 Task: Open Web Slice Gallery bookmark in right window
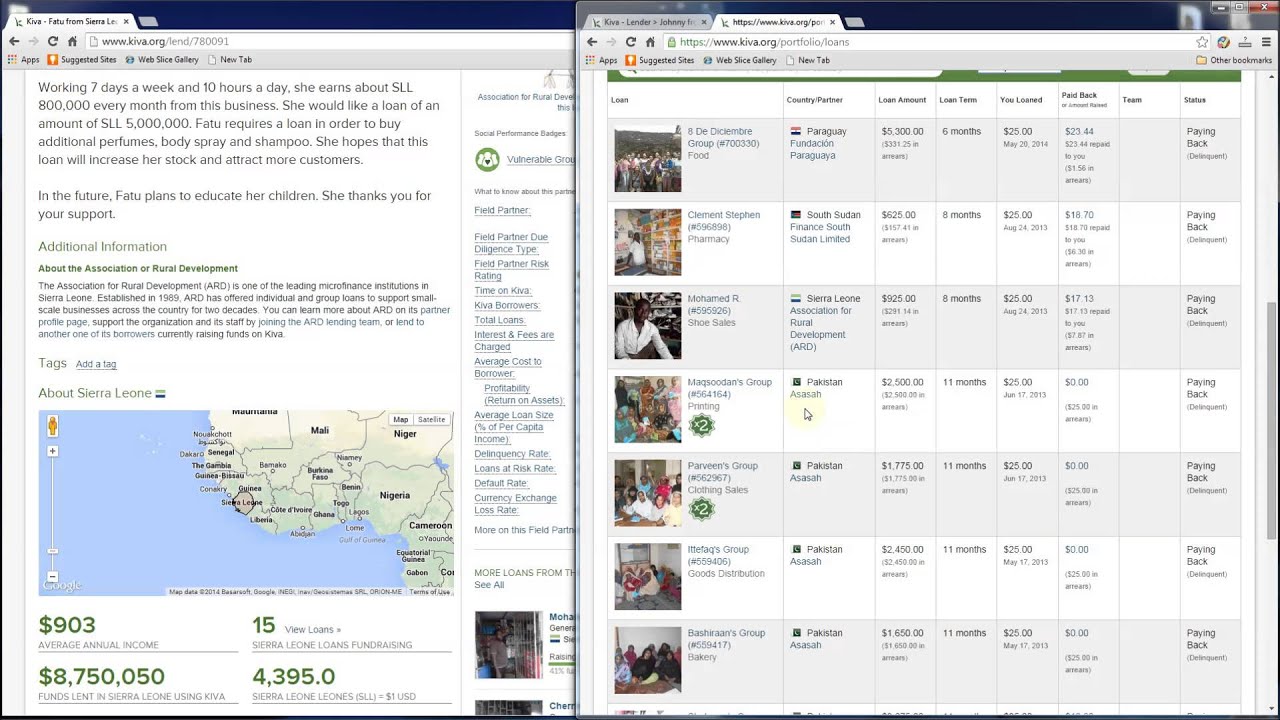tap(738, 60)
